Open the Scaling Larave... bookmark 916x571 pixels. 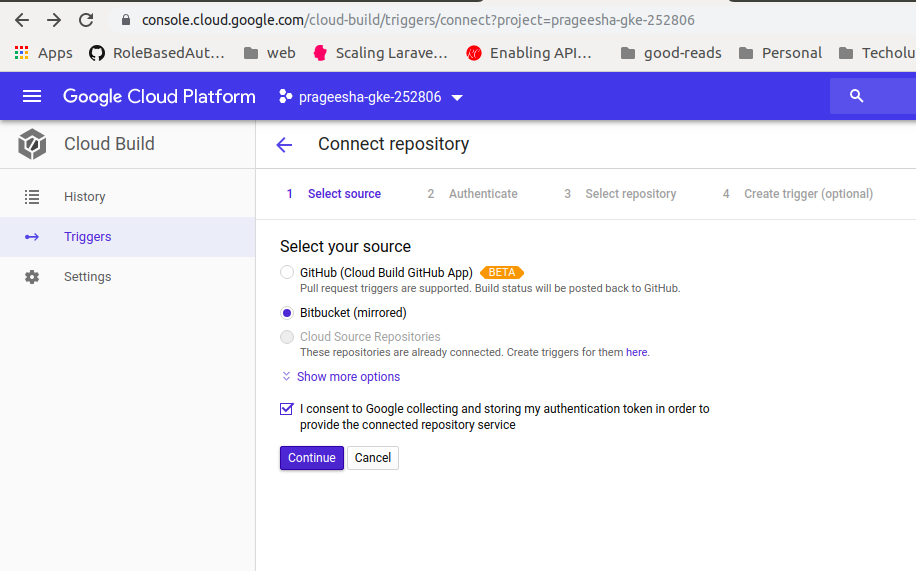point(380,53)
